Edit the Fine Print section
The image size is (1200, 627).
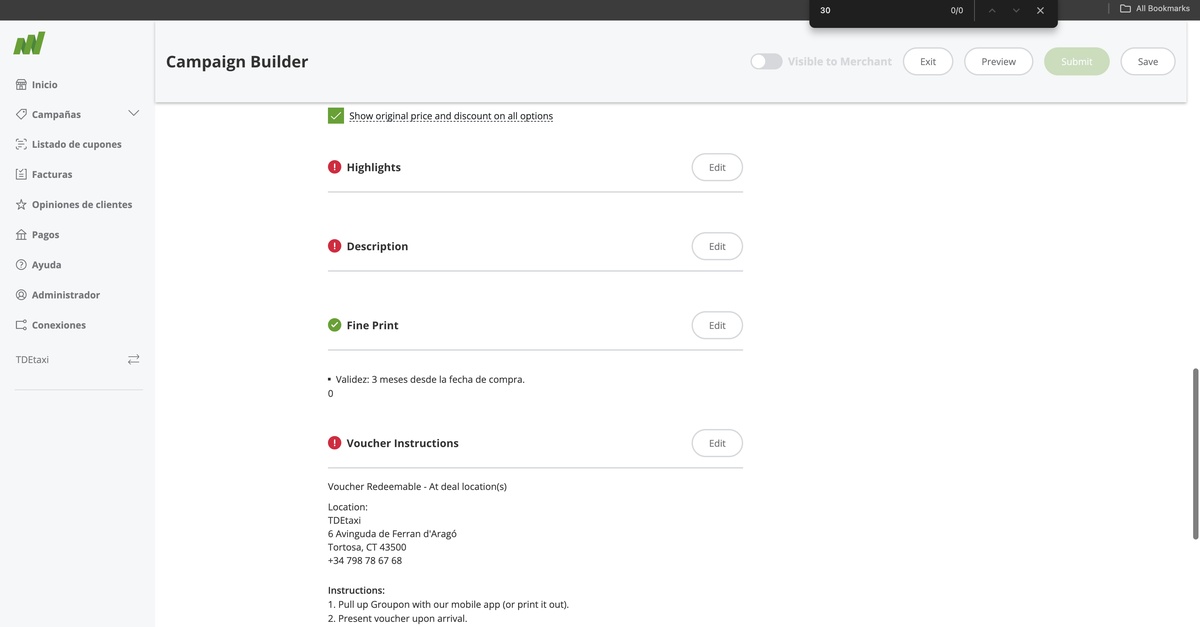(x=717, y=325)
